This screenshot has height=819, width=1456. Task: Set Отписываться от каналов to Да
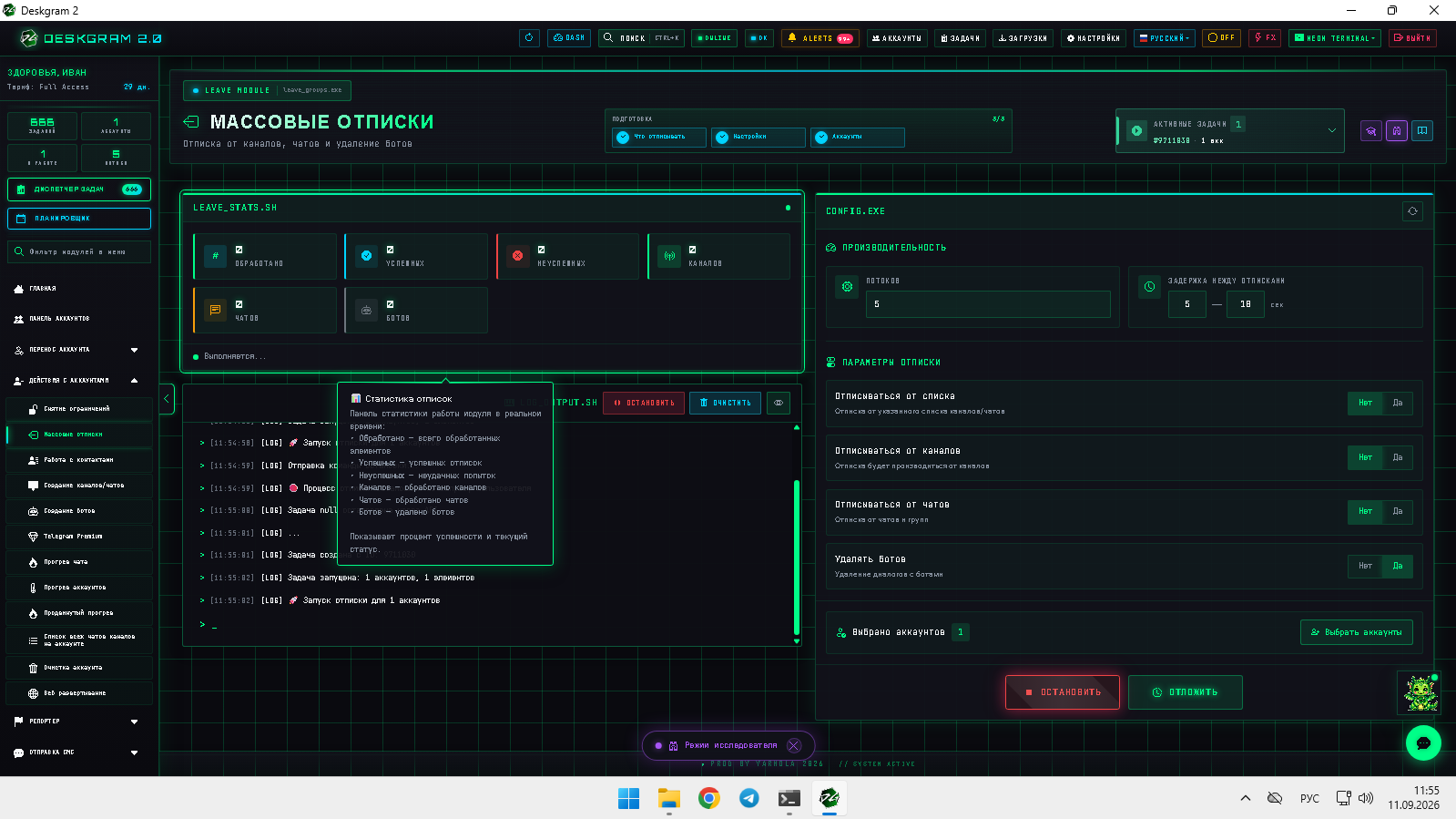click(1398, 457)
